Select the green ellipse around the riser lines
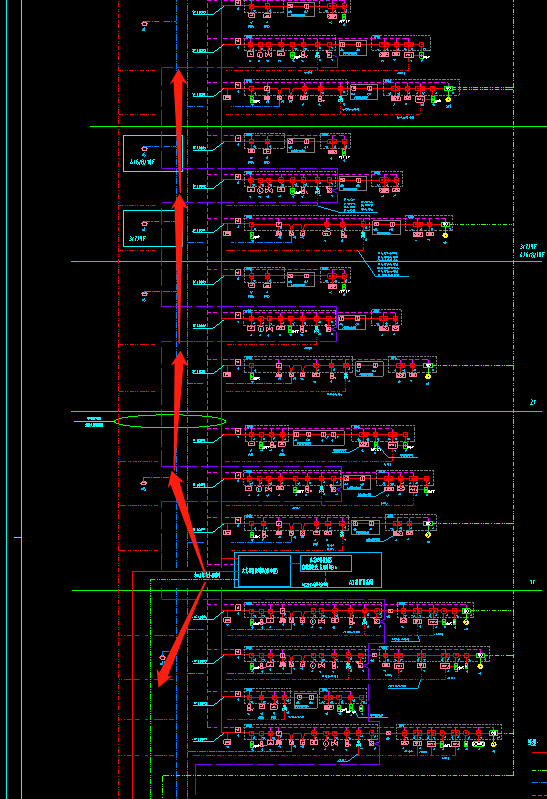The height and width of the screenshot is (799, 547). (170, 421)
